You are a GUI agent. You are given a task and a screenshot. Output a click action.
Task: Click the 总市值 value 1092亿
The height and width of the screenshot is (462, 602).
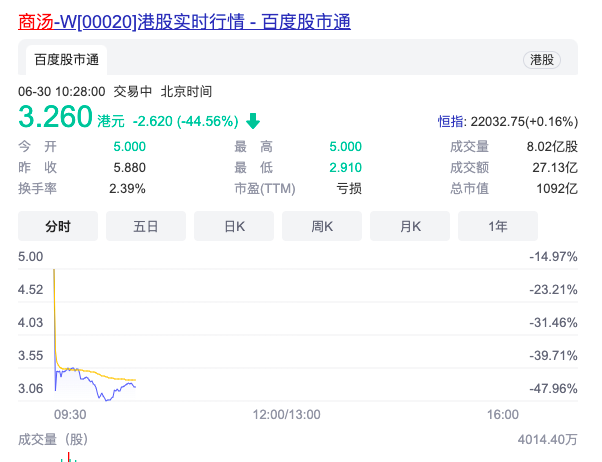click(x=557, y=189)
